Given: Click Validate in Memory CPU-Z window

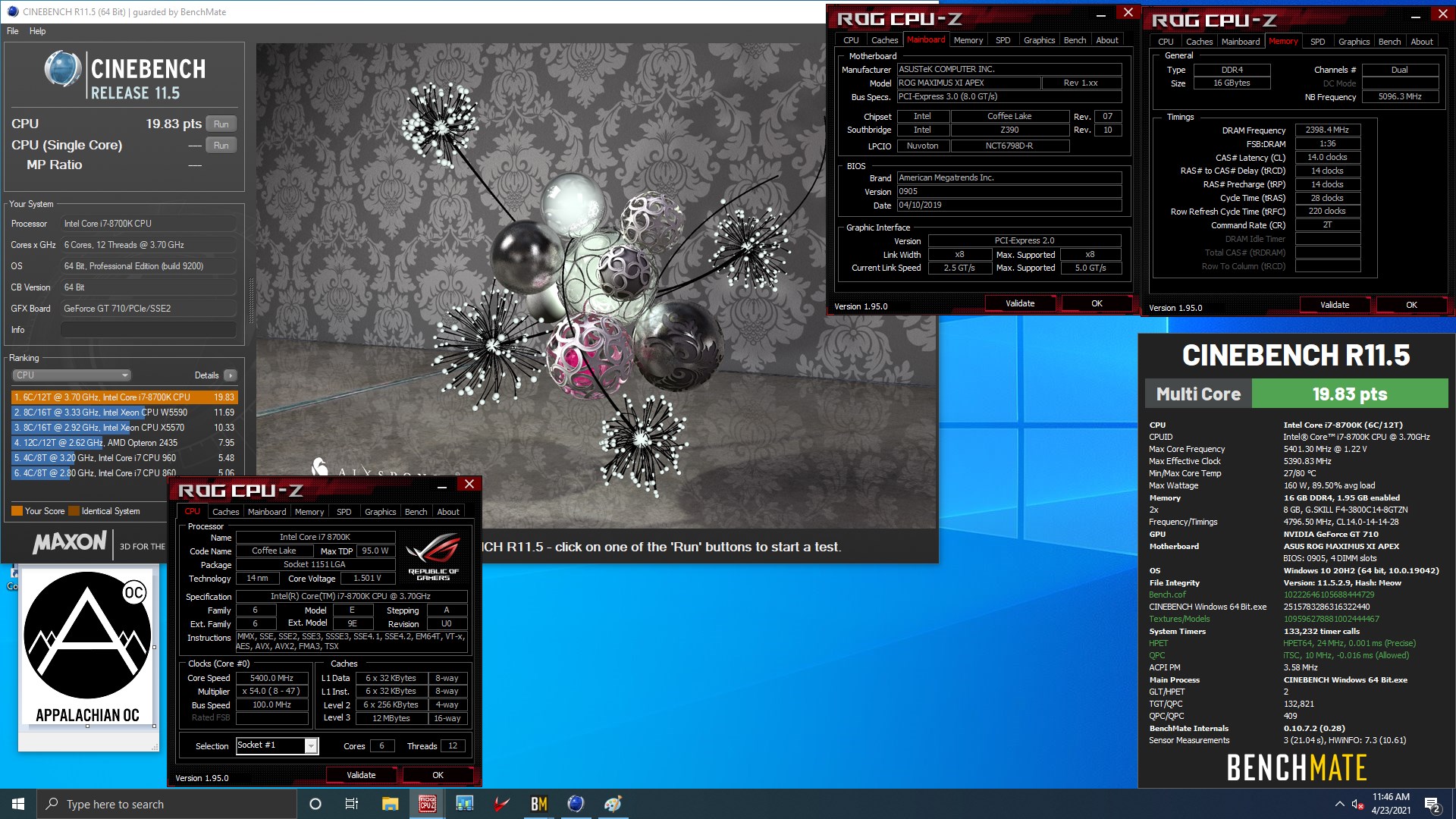Looking at the screenshot, I should [x=1335, y=305].
